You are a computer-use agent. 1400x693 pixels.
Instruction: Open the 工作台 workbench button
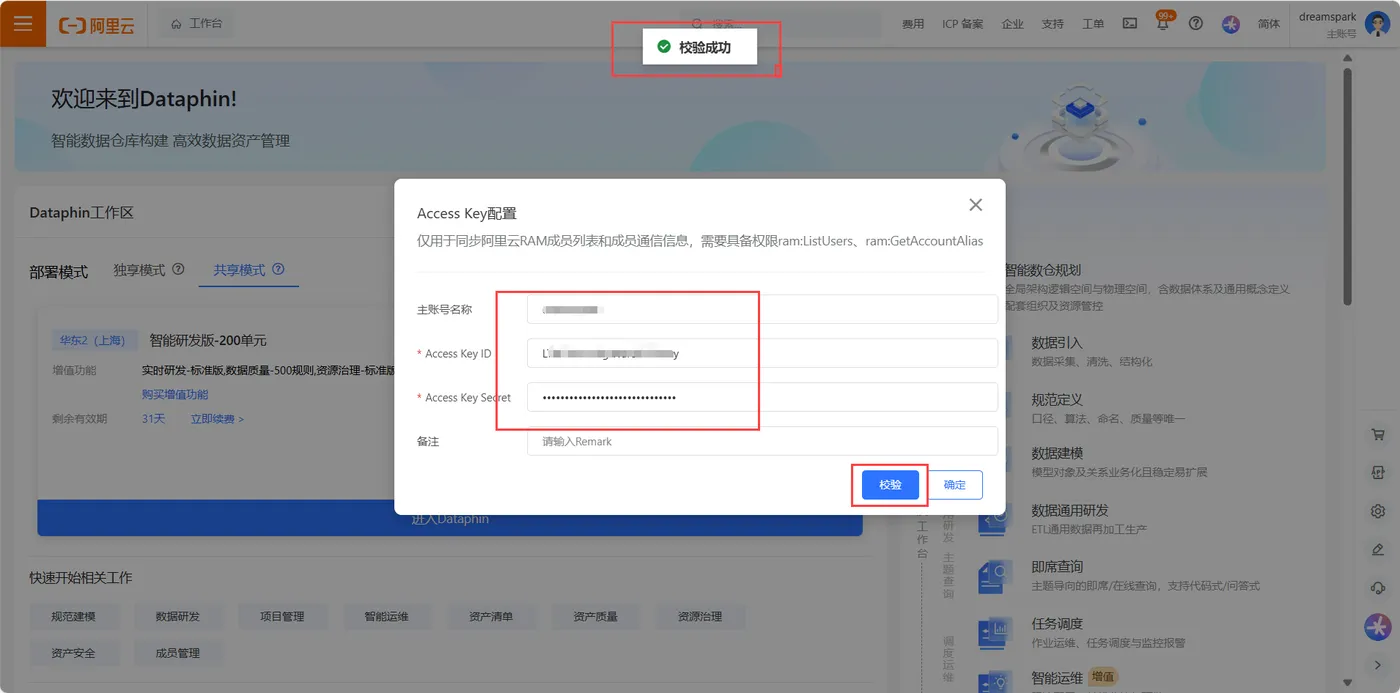(x=196, y=23)
